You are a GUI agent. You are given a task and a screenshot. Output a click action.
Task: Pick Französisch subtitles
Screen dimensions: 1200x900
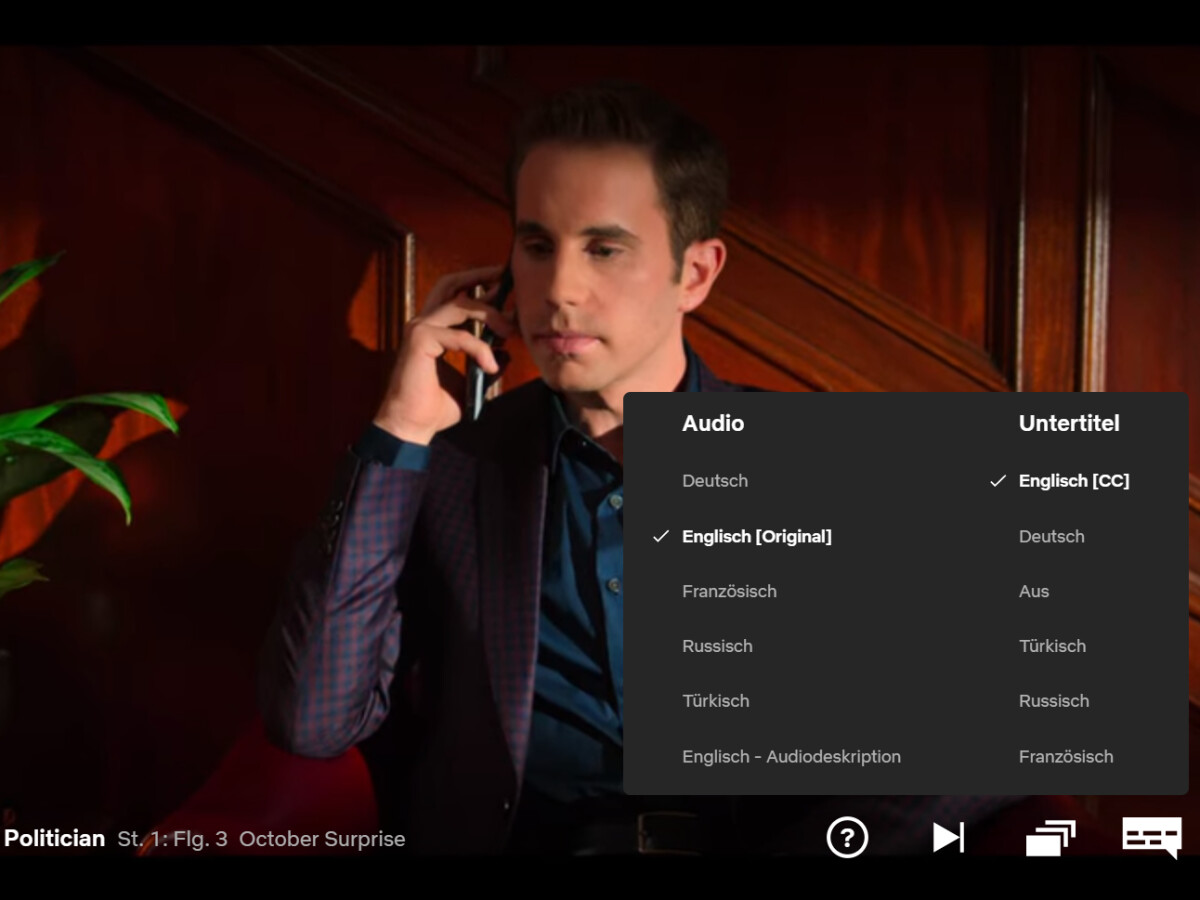point(1065,757)
